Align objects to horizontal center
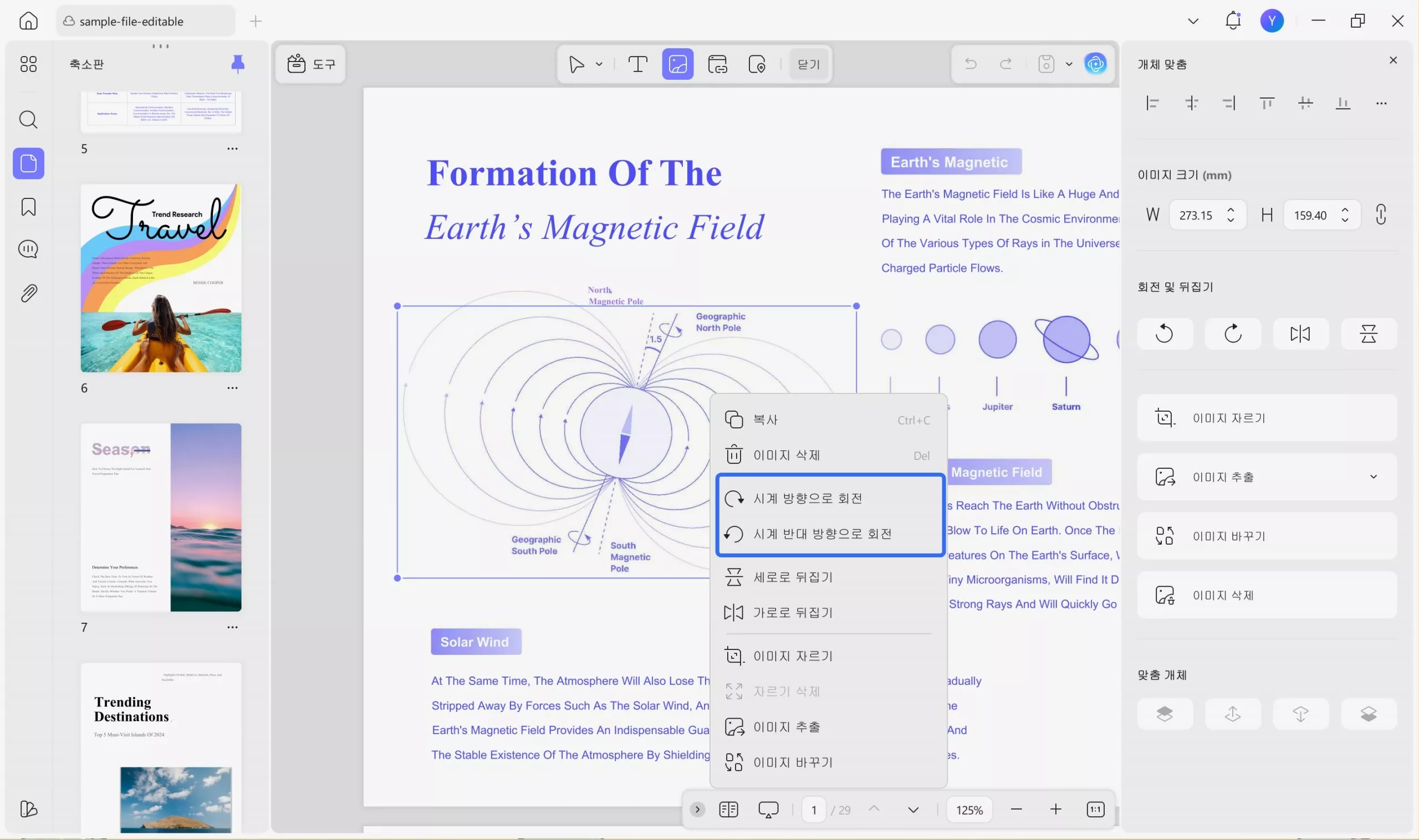Image resolution: width=1419 pixels, height=840 pixels. (x=1191, y=103)
